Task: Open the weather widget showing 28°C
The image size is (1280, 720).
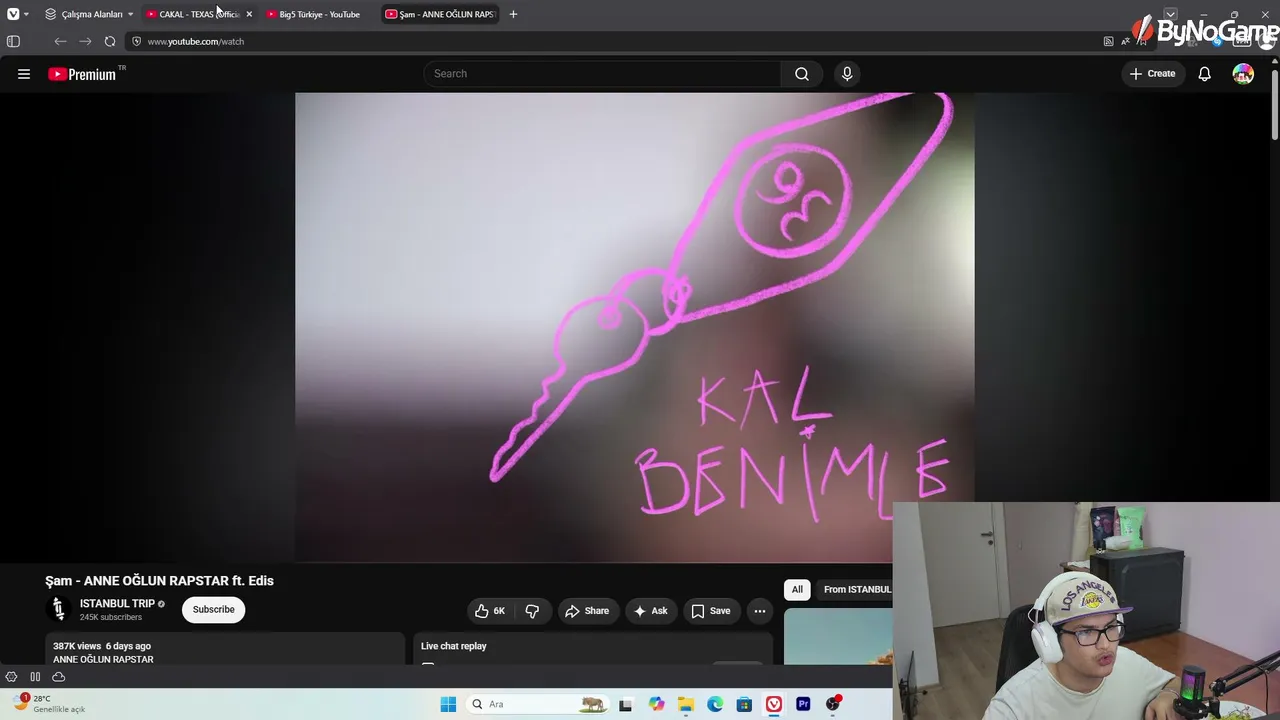Action: pyautogui.click(x=50, y=704)
